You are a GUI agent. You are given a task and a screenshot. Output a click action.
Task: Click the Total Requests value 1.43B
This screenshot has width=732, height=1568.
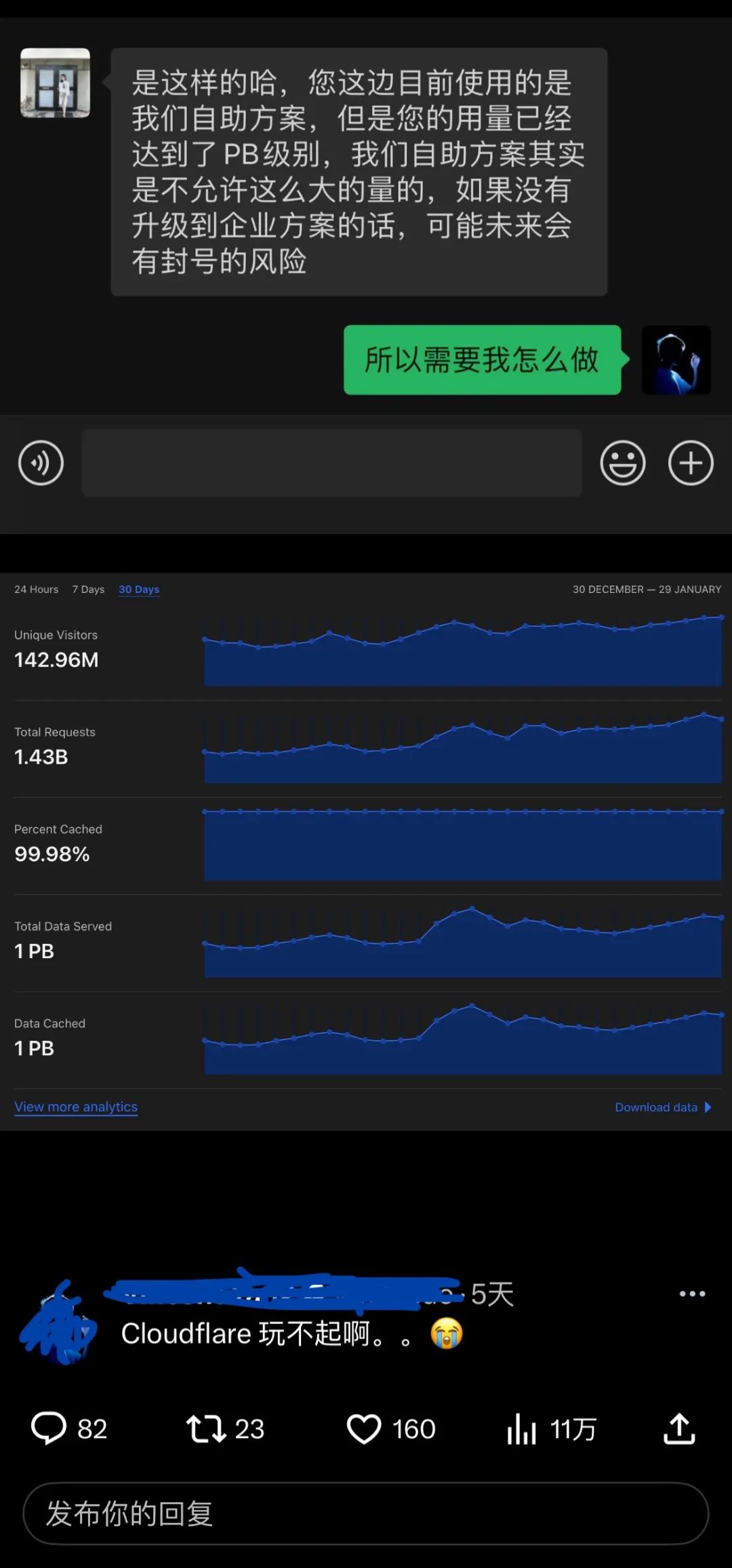coord(41,757)
